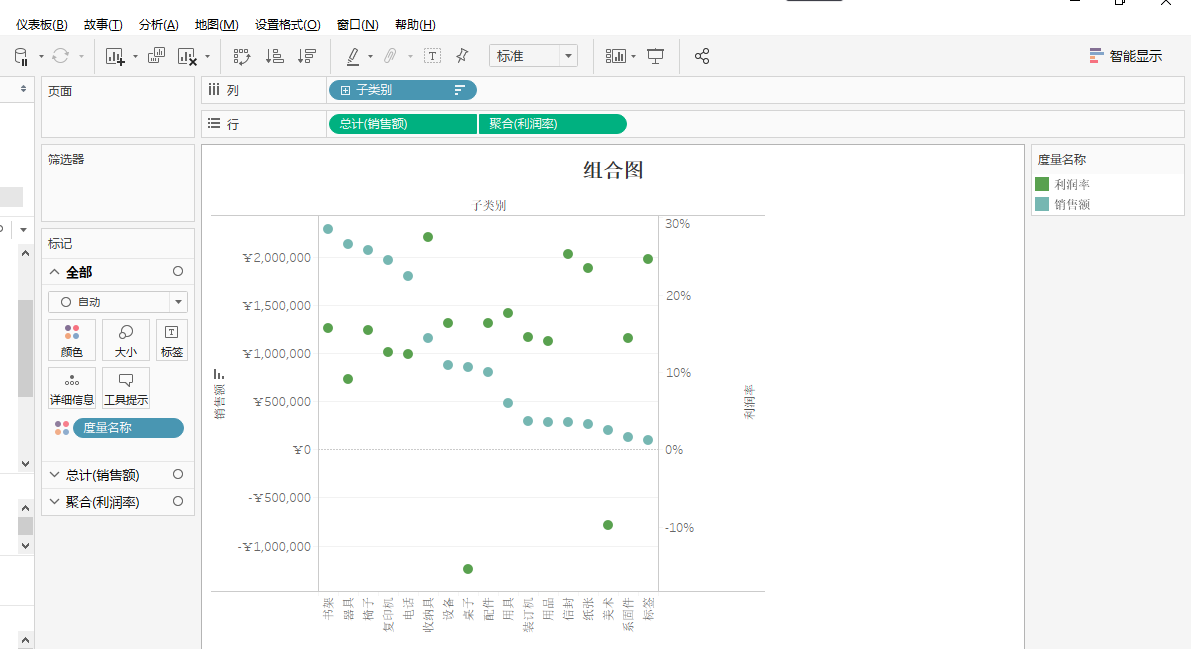Open the 分析(A) menu
This screenshot has height=649, width=1191.
(x=159, y=24)
